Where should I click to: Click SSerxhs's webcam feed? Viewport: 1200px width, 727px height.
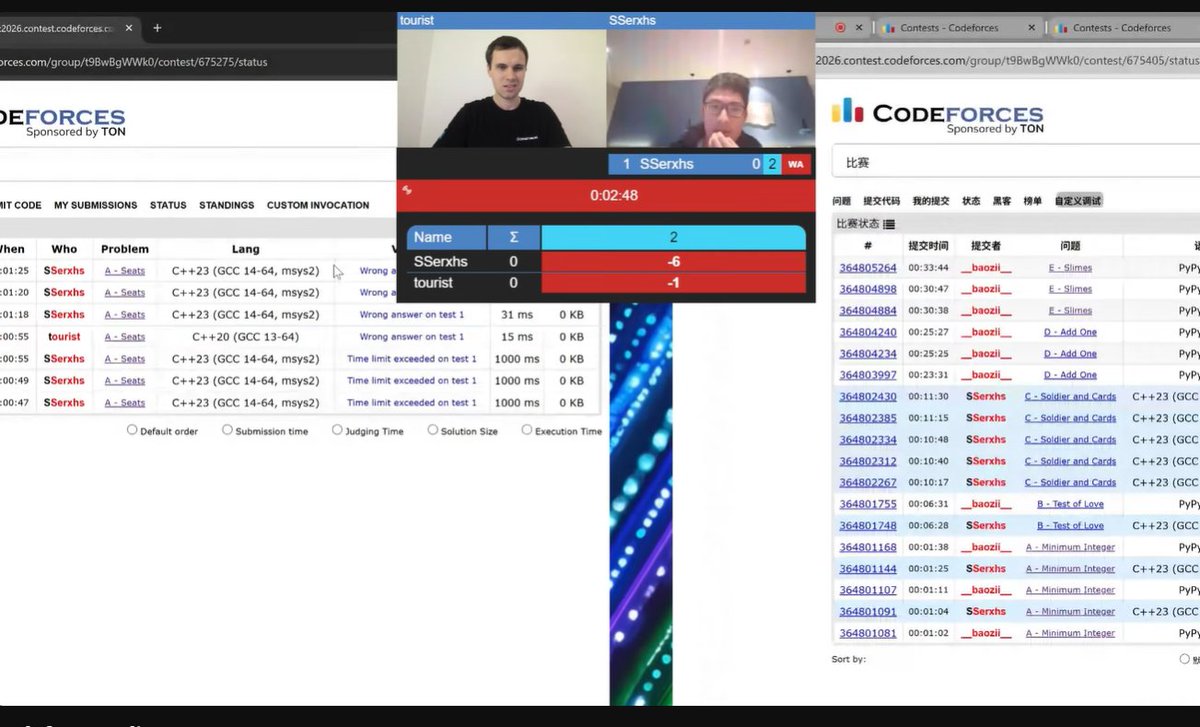pyautogui.click(x=711, y=88)
